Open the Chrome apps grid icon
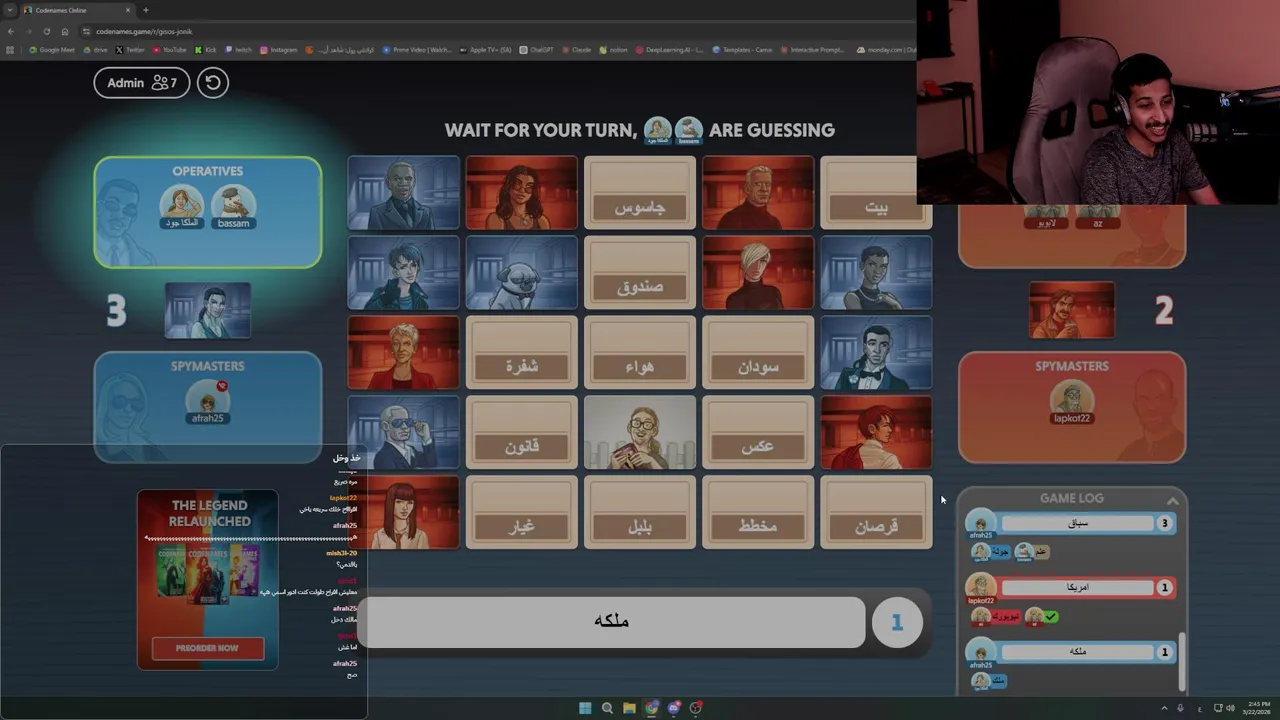Viewport: 1280px width, 720px height. (x=11, y=49)
